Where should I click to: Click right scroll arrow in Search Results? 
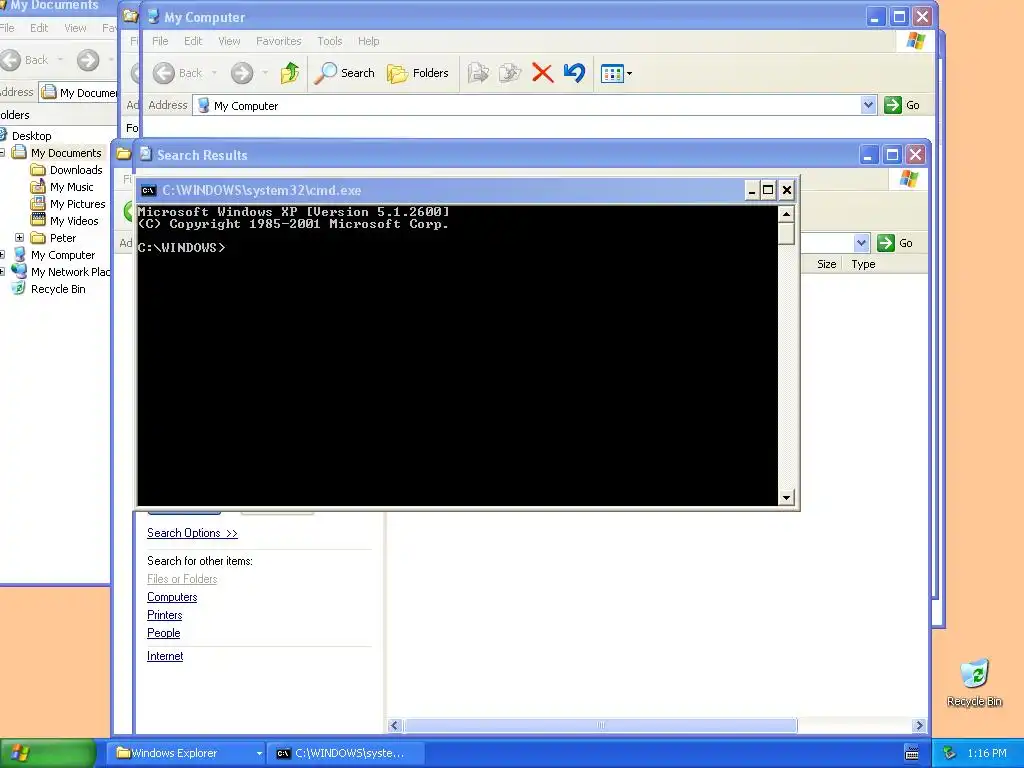pos(919,726)
